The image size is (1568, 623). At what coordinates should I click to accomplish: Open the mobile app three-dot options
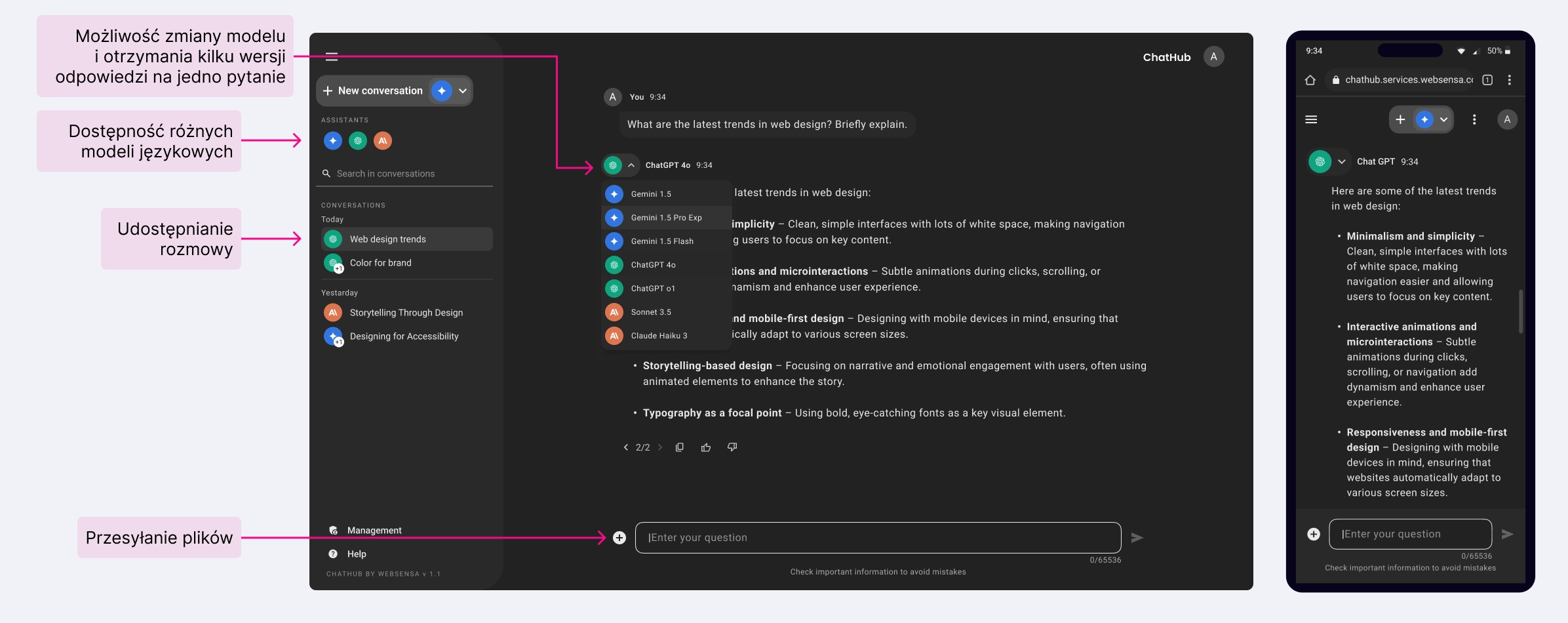pos(1474,119)
